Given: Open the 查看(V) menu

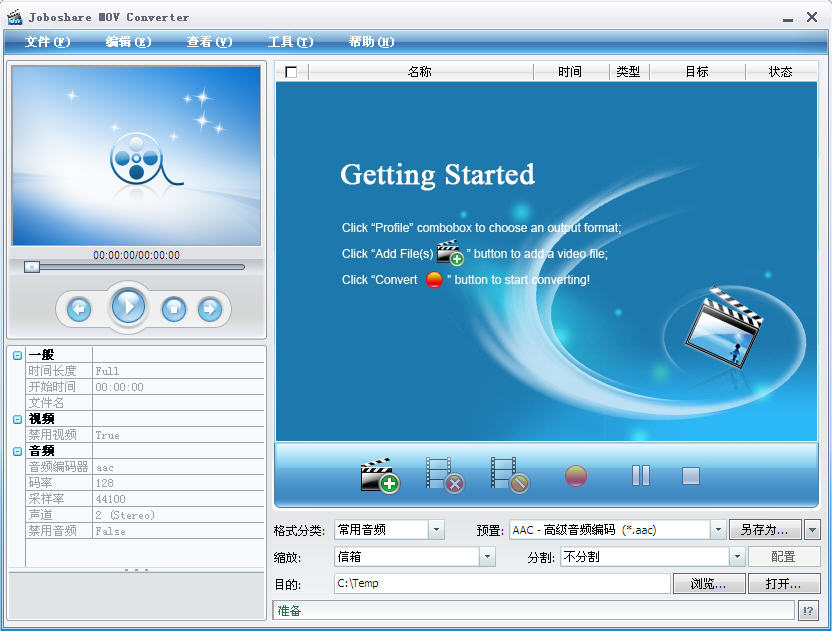Looking at the screenshot, I should 209,41.
